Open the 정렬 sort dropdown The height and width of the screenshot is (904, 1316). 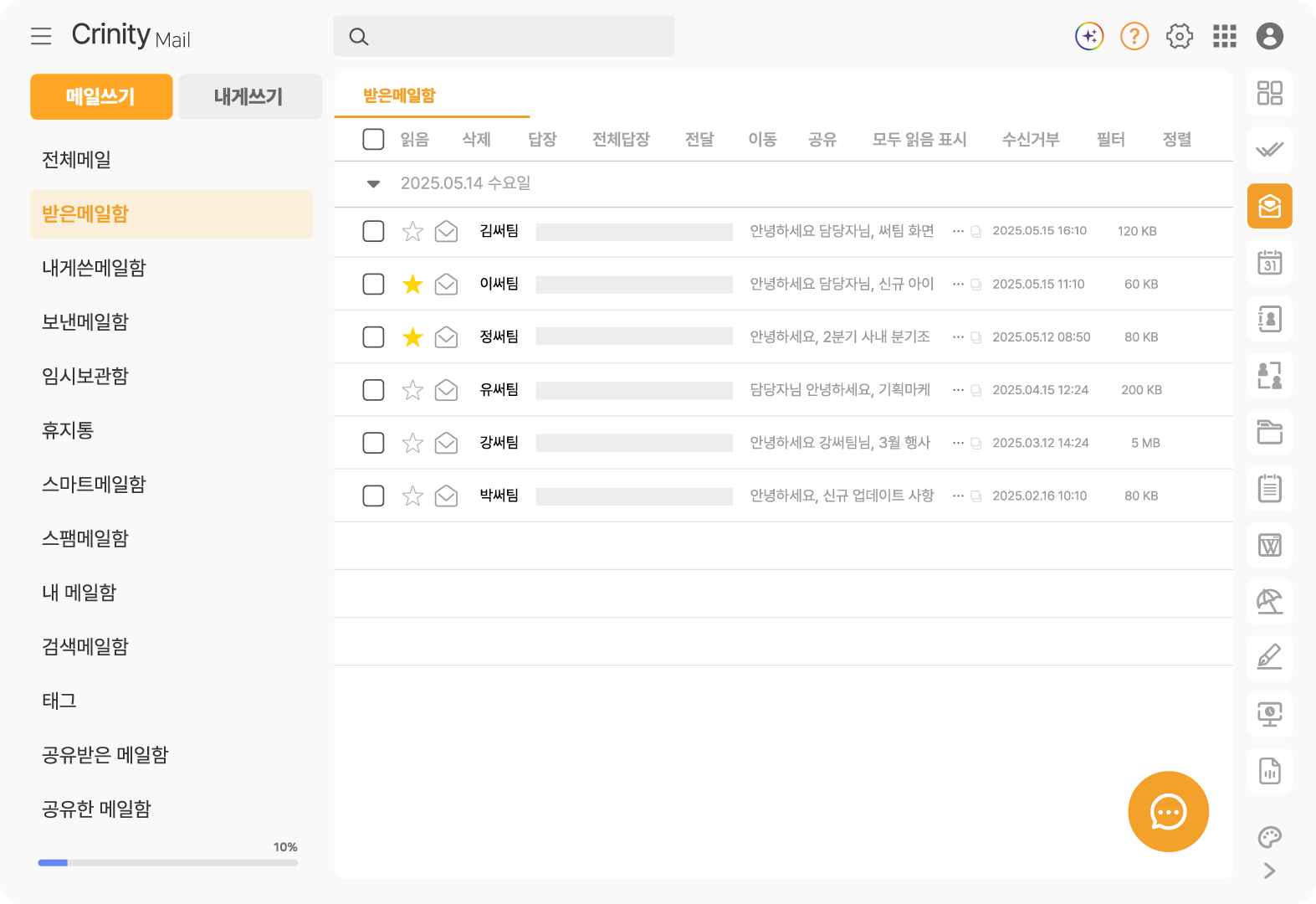tap(1177, 140)
